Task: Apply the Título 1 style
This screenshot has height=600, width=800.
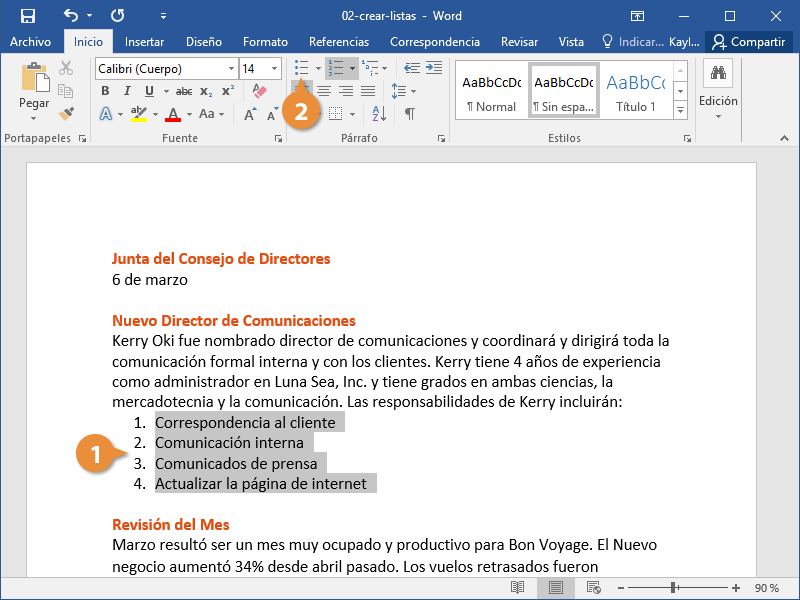Action: [x=636, y=92]
